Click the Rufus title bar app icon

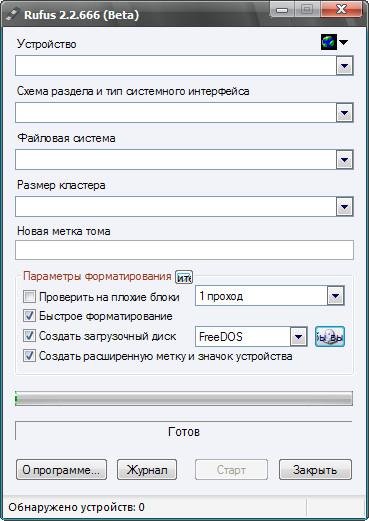[x=12, y=15]
